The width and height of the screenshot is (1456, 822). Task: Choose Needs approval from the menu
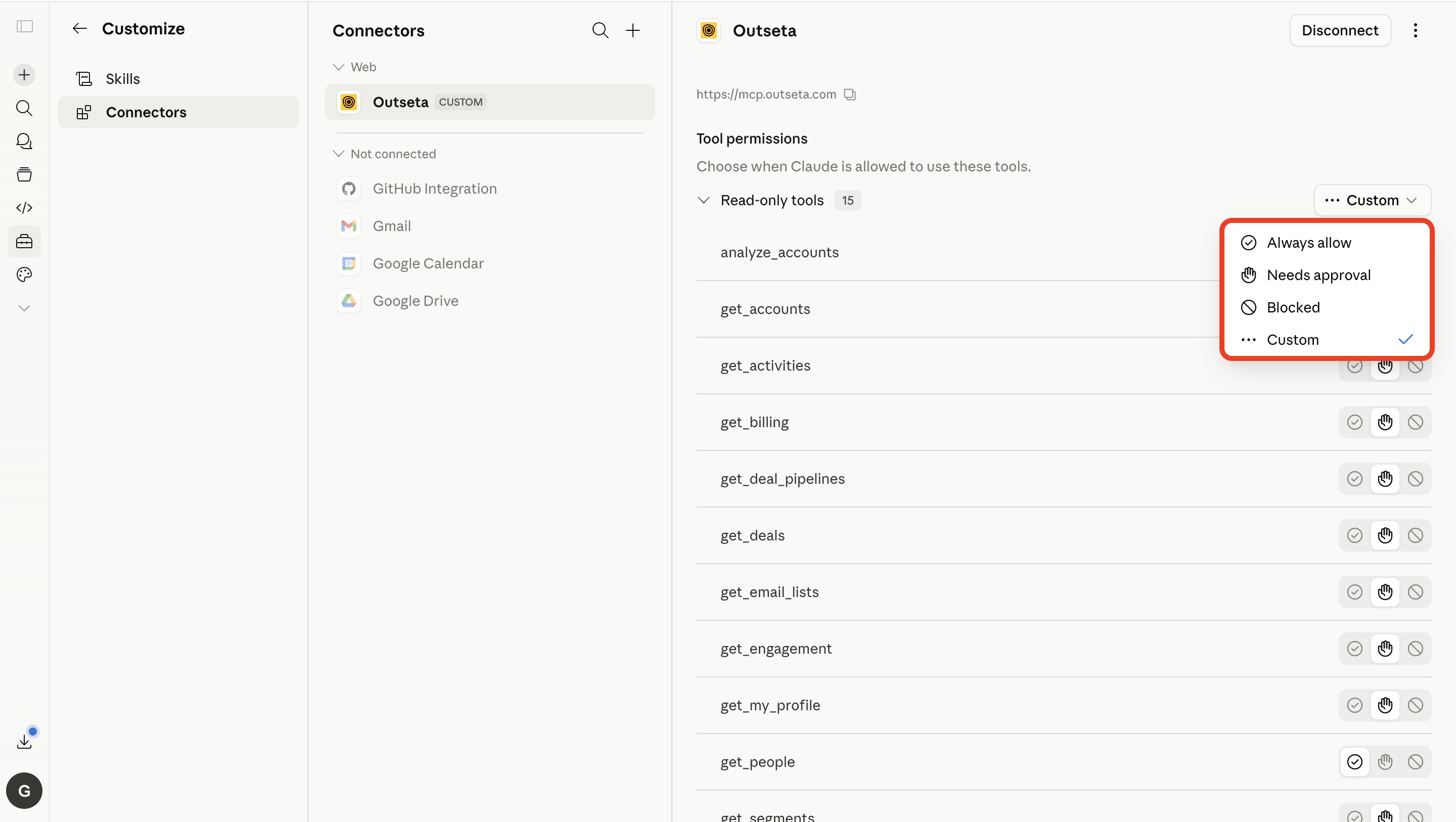coord(1326,276)
